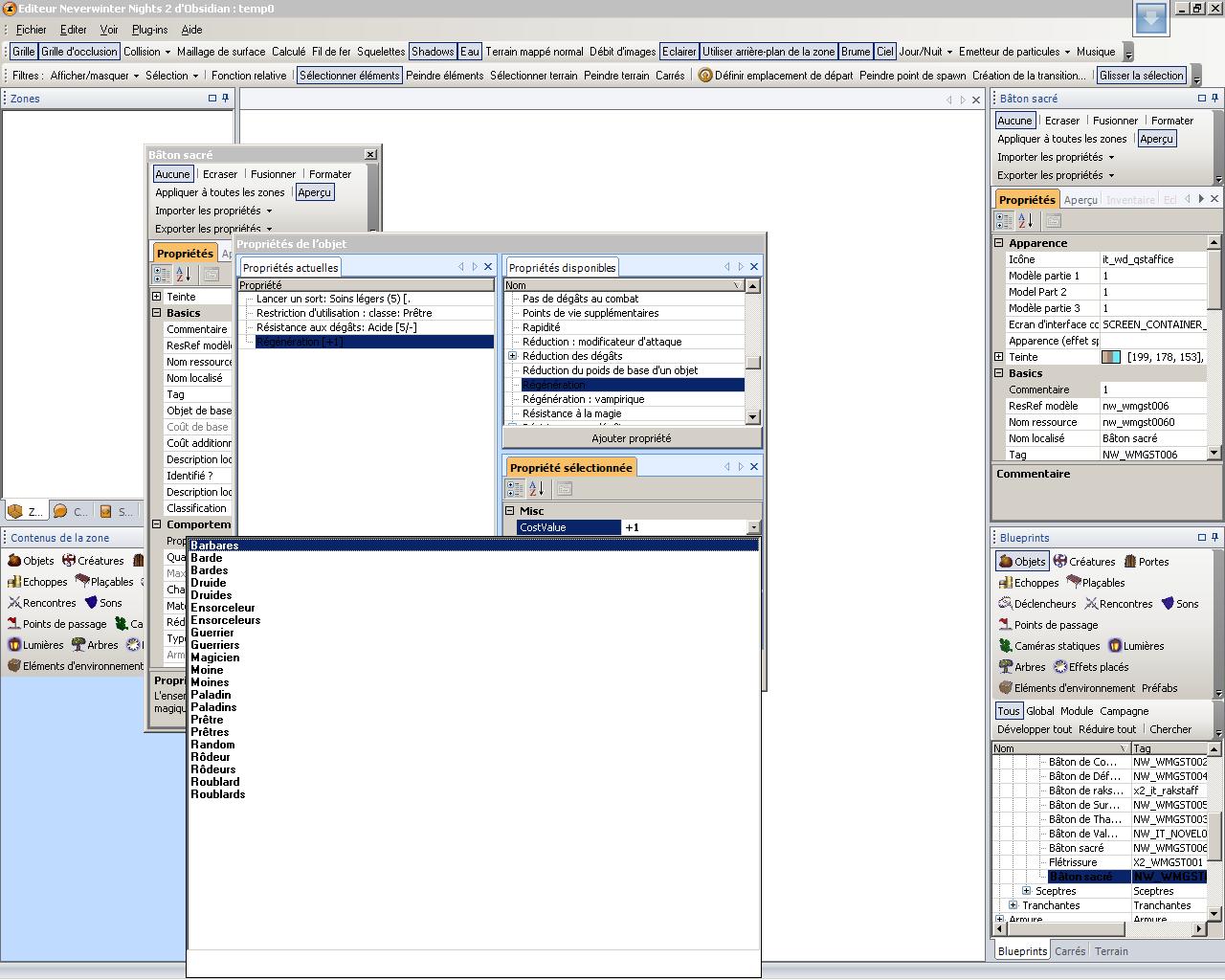Click Ajouter propriété button
The height and width of the screenshot is (980, 1225).
pos(632,438)
